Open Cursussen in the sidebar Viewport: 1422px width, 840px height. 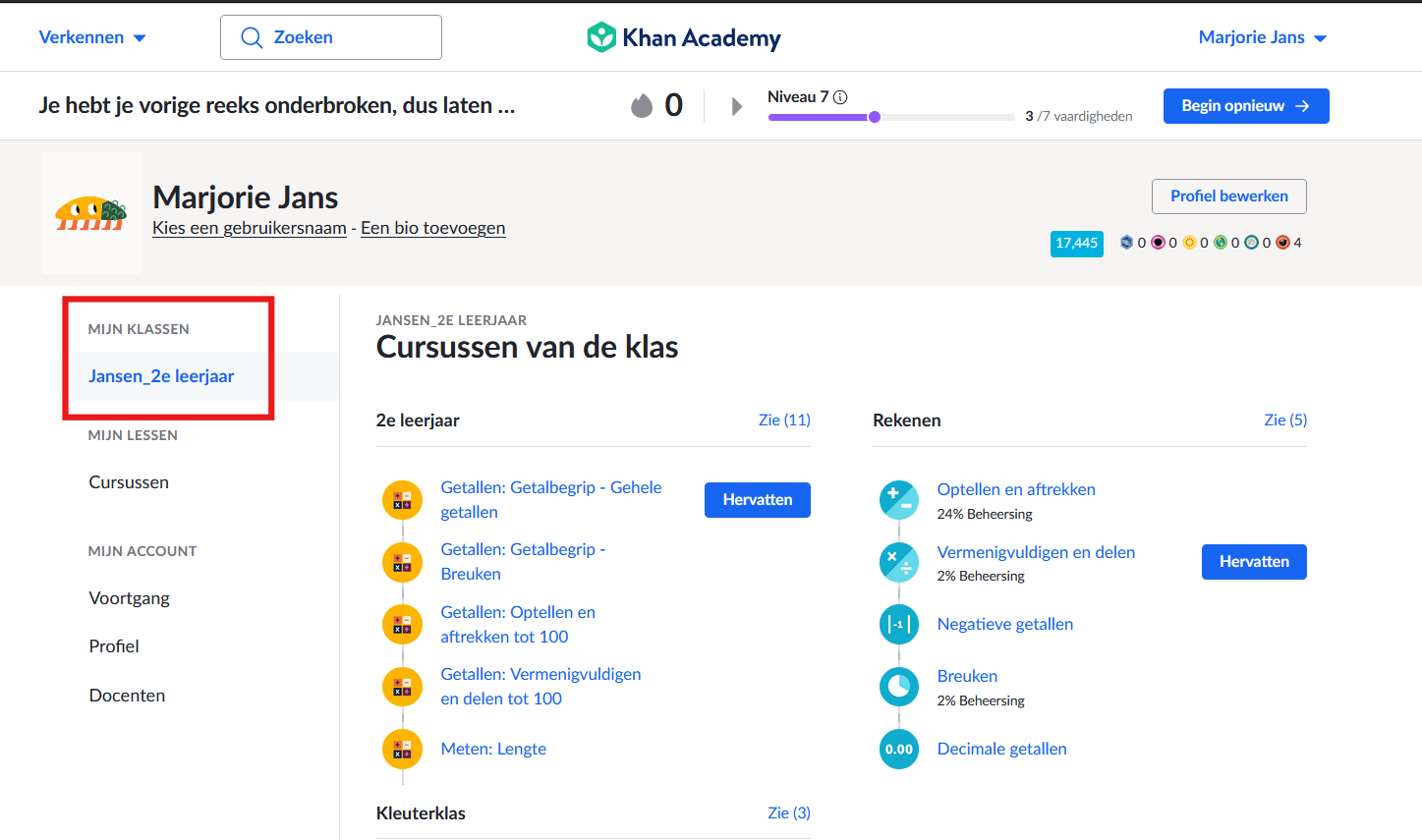point(129,482)
